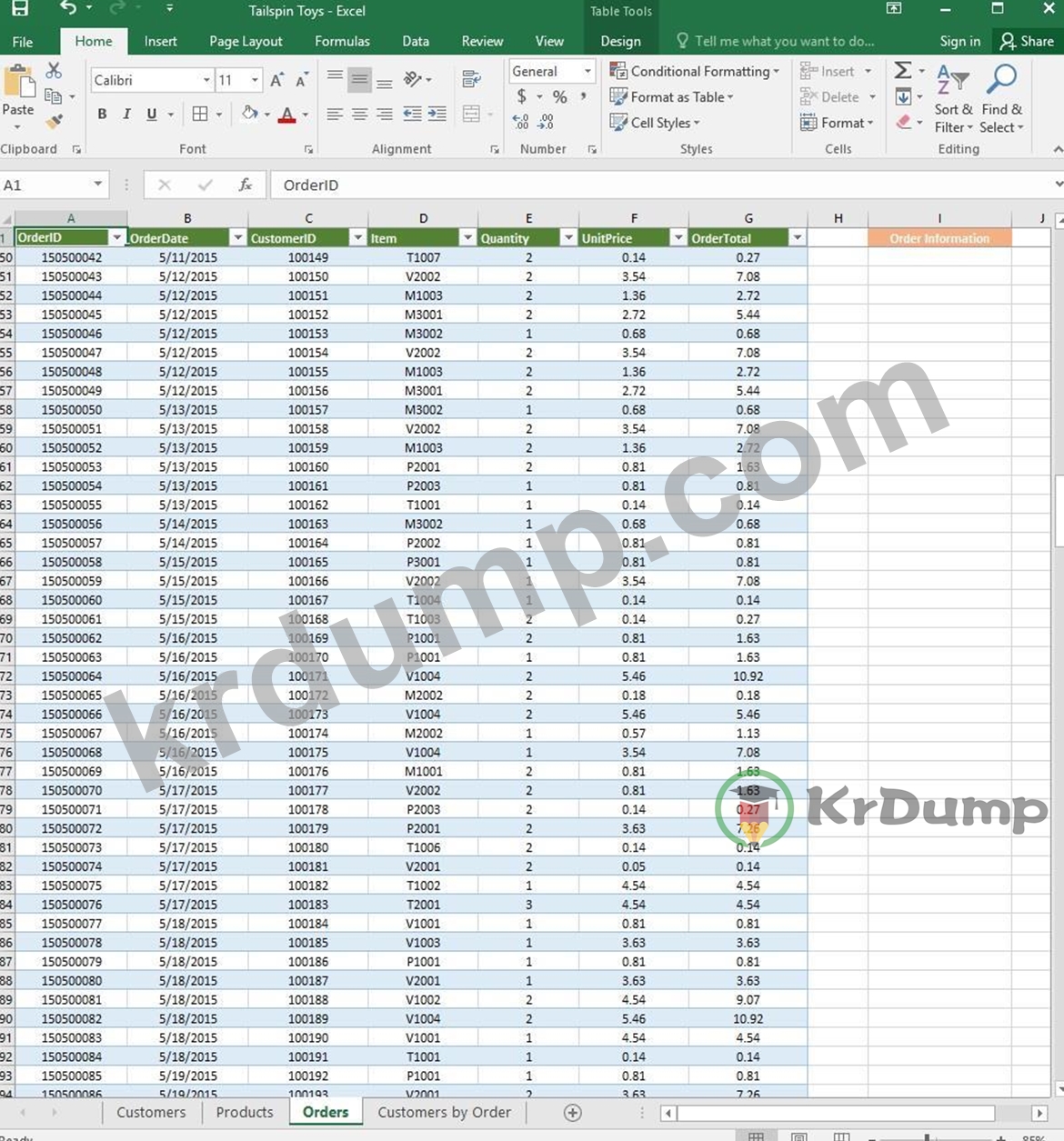The height and width of the screenshot is (1141, 1064).
Task: Open the Item column filter dropdown
Action: (467, 238)
